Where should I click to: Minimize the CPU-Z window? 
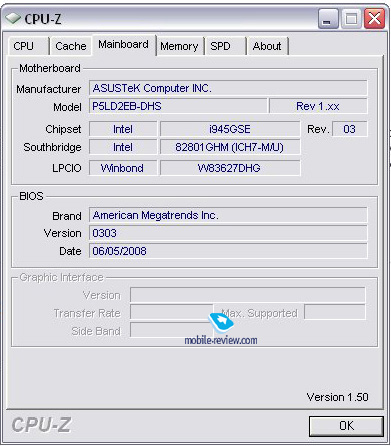click(x=328, y=18)
